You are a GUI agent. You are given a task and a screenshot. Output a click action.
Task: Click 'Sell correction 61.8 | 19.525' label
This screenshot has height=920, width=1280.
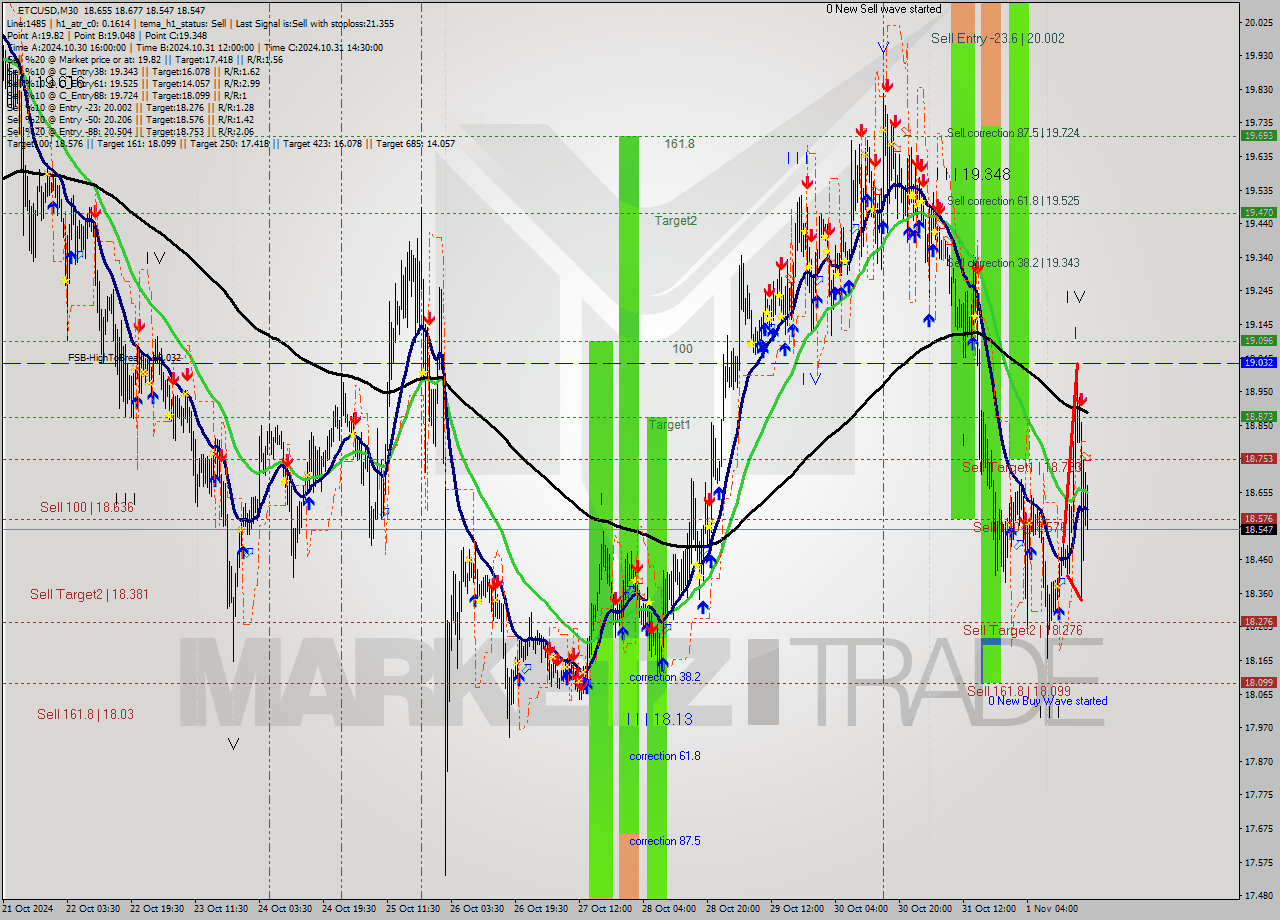[1013, 201]
